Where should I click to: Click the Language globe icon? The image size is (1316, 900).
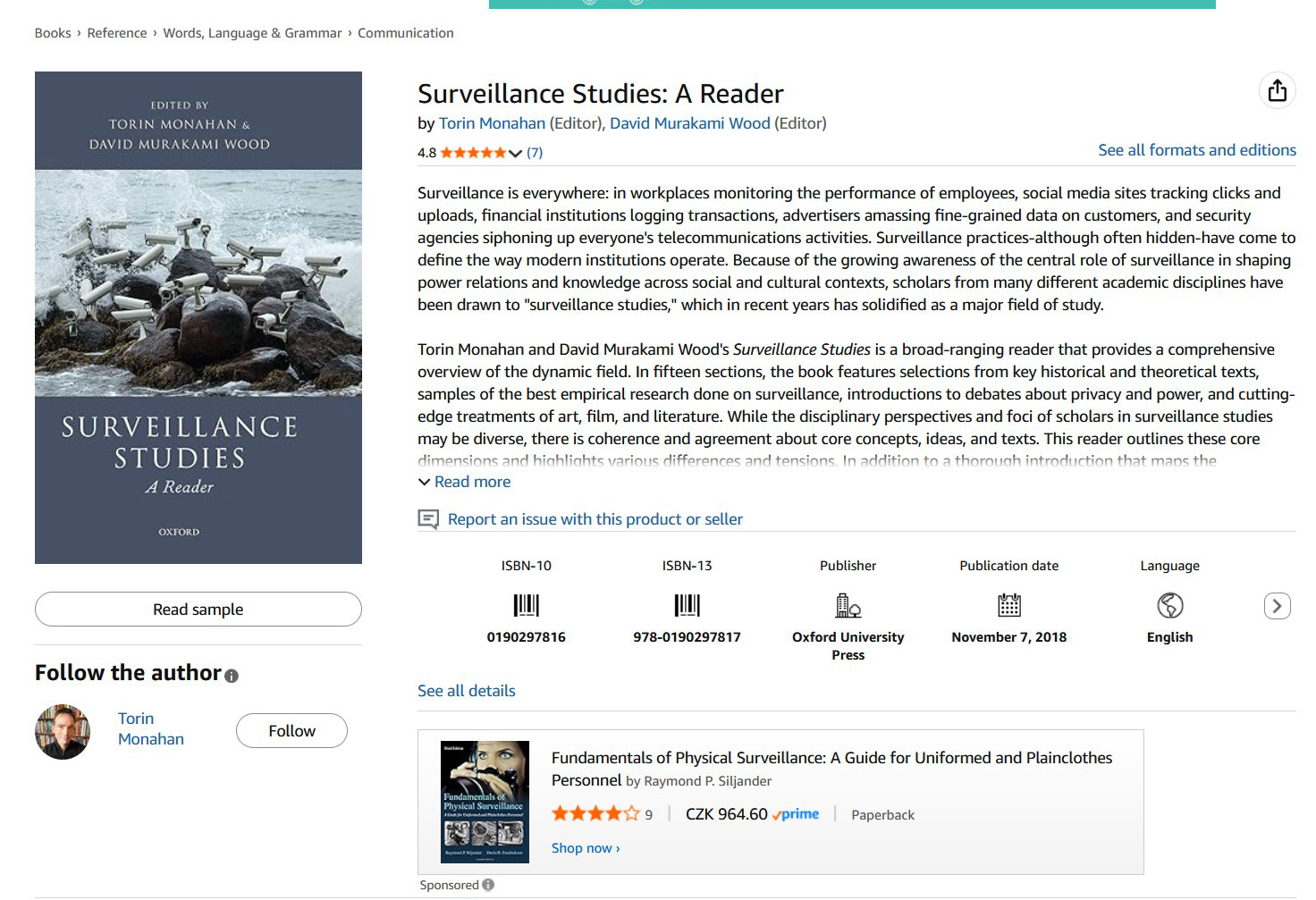[x=1169, y=606]
